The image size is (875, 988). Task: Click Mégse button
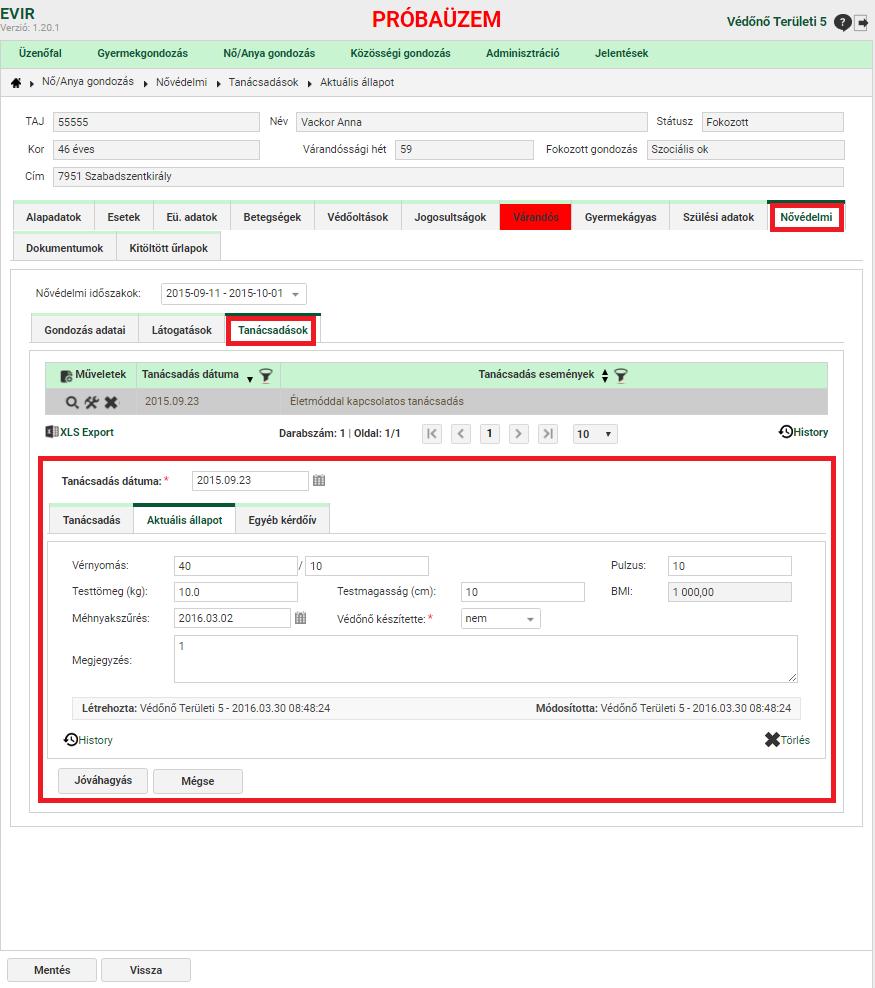pos(198,781)
